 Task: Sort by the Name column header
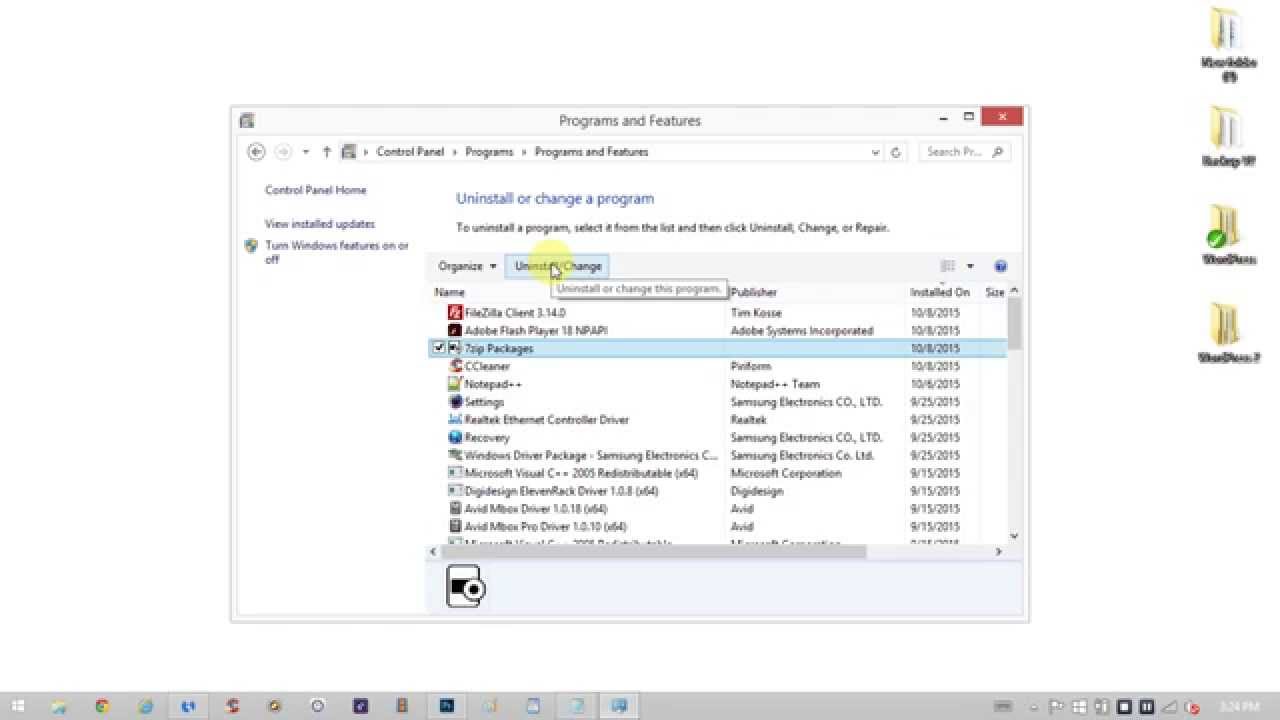(450, 292)
